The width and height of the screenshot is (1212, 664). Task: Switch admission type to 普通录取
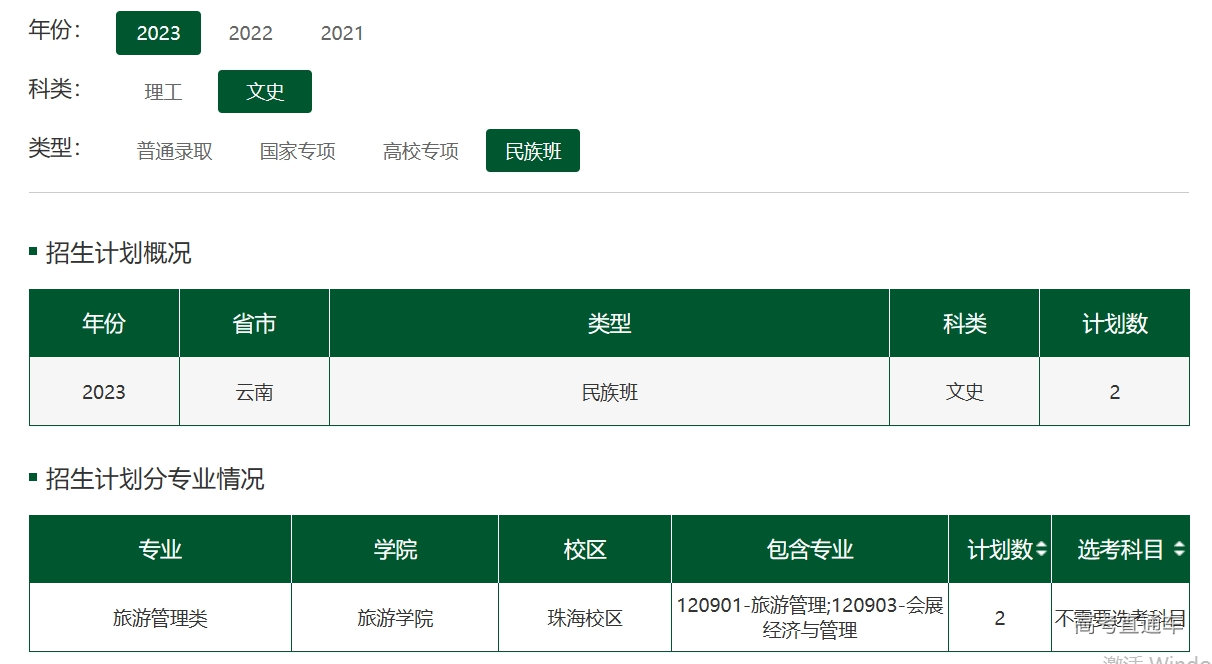pyautogui.click(x=175, y=151)
